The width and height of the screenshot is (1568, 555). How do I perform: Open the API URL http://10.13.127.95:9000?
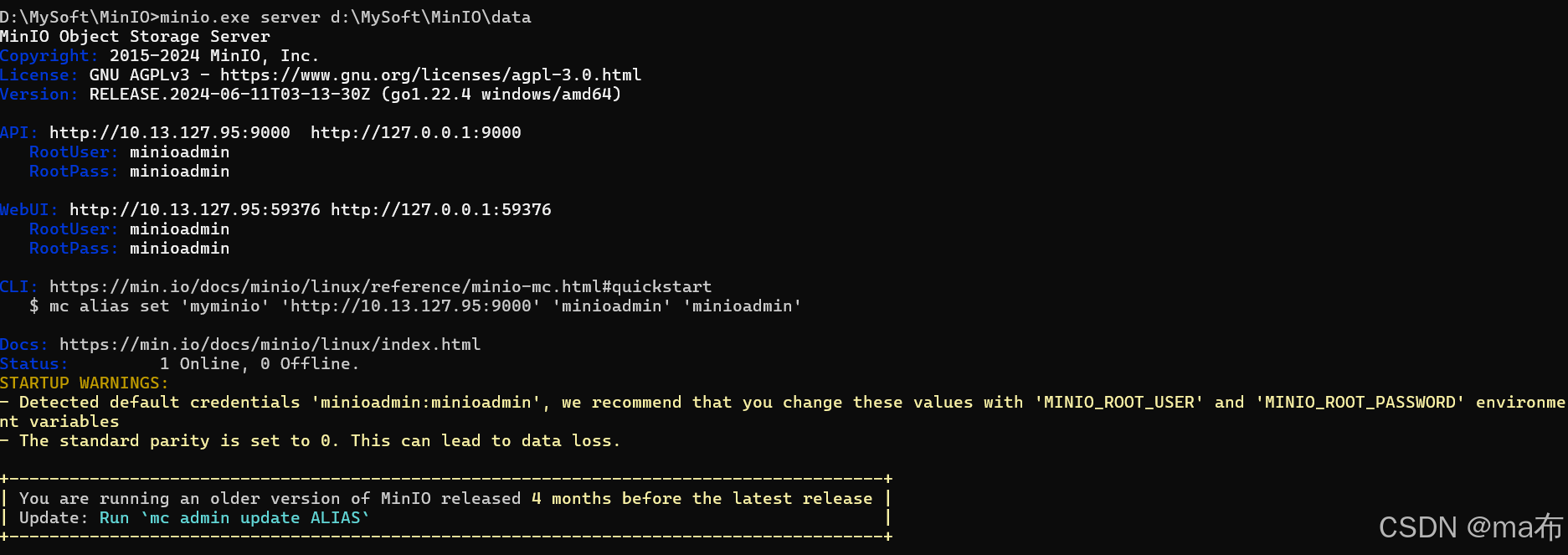pos(170,132)
